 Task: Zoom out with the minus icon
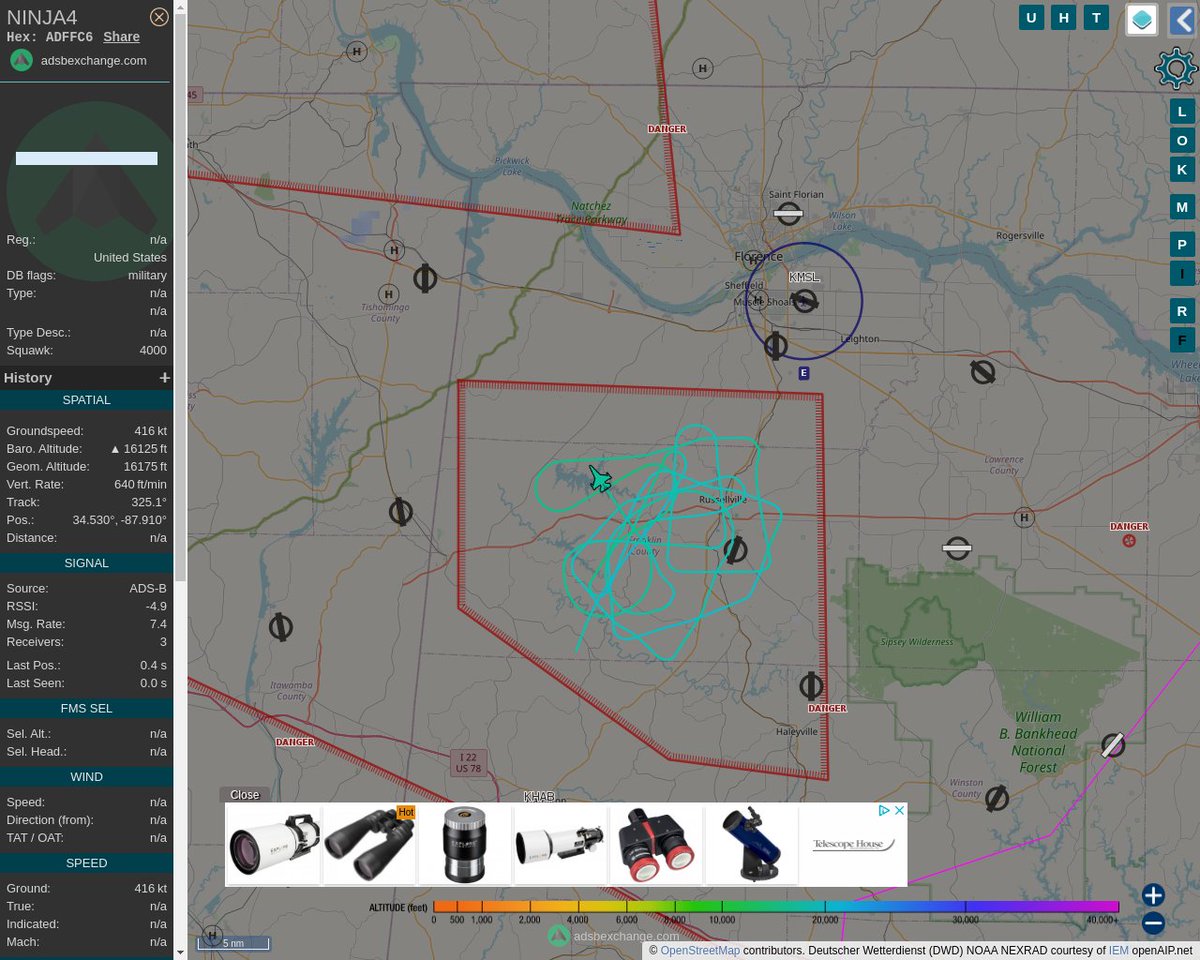tap(1152, 923)
